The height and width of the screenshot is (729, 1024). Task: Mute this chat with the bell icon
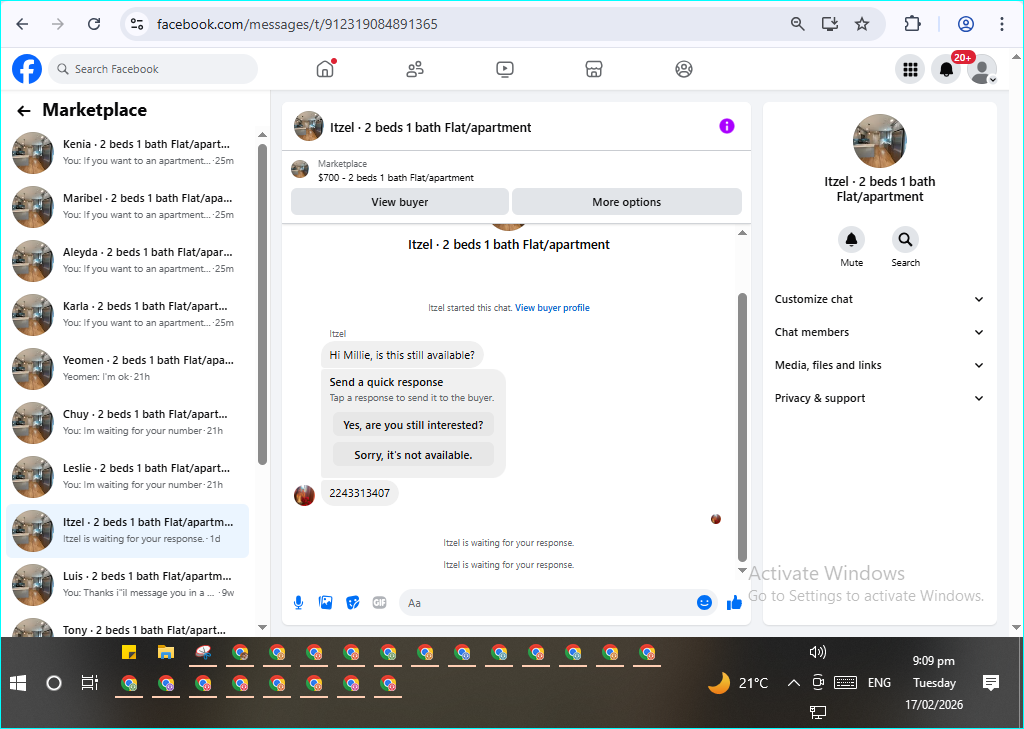pos(852,240)
